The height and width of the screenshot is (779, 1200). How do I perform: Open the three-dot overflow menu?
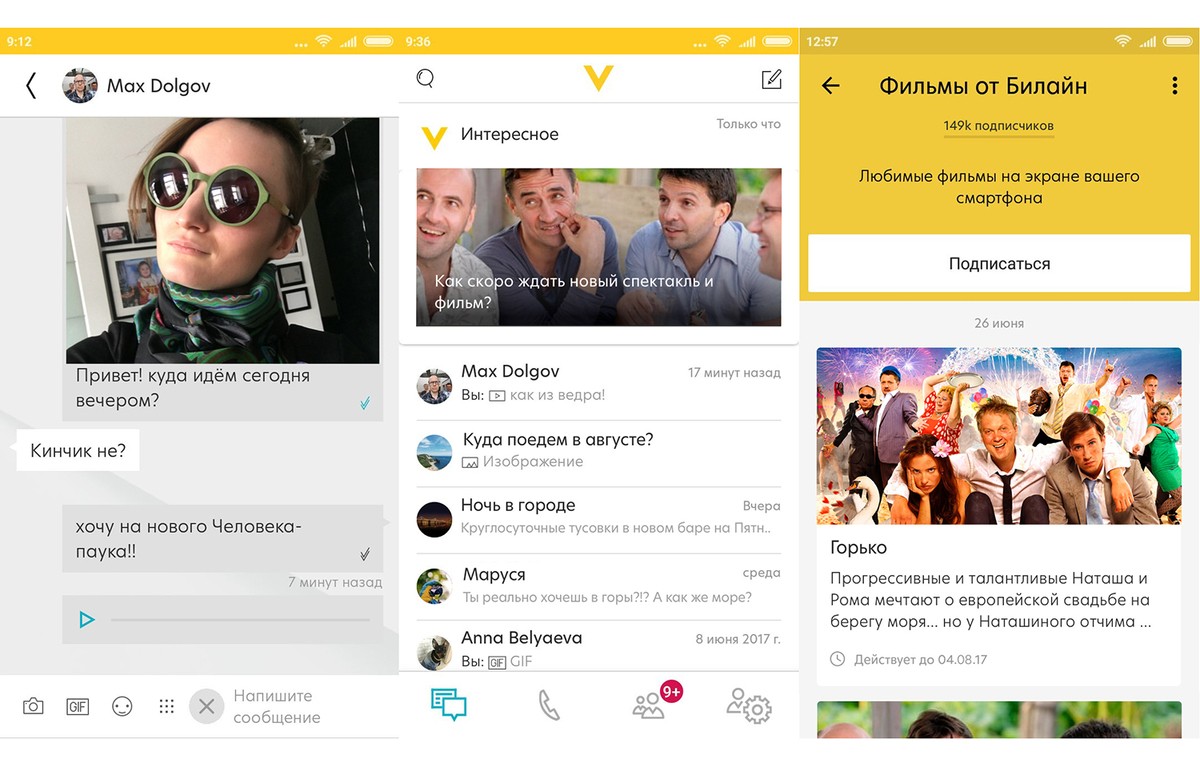click(x=1174, y=86)
